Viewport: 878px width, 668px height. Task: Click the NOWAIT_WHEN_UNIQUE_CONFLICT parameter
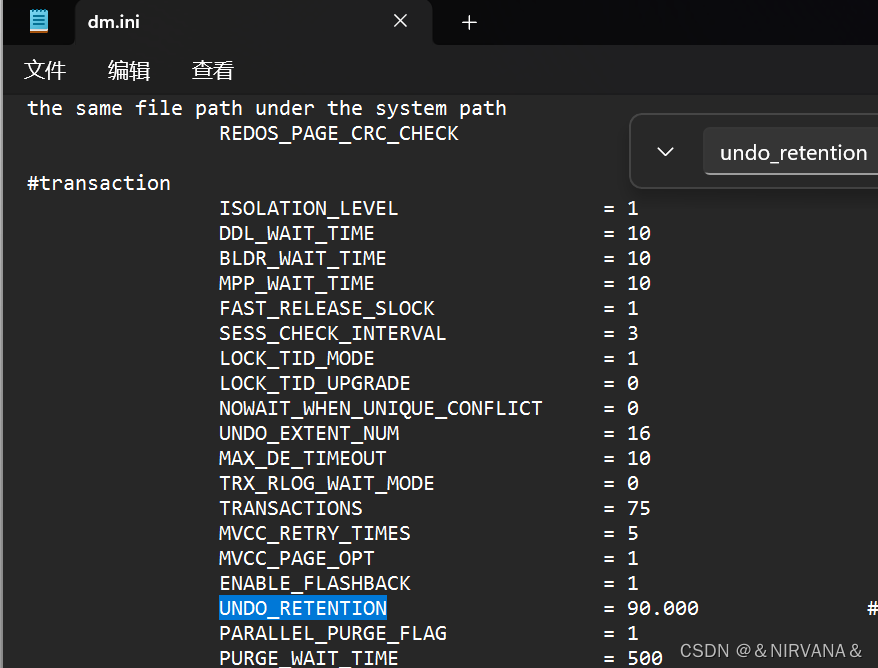pos(381,409)
